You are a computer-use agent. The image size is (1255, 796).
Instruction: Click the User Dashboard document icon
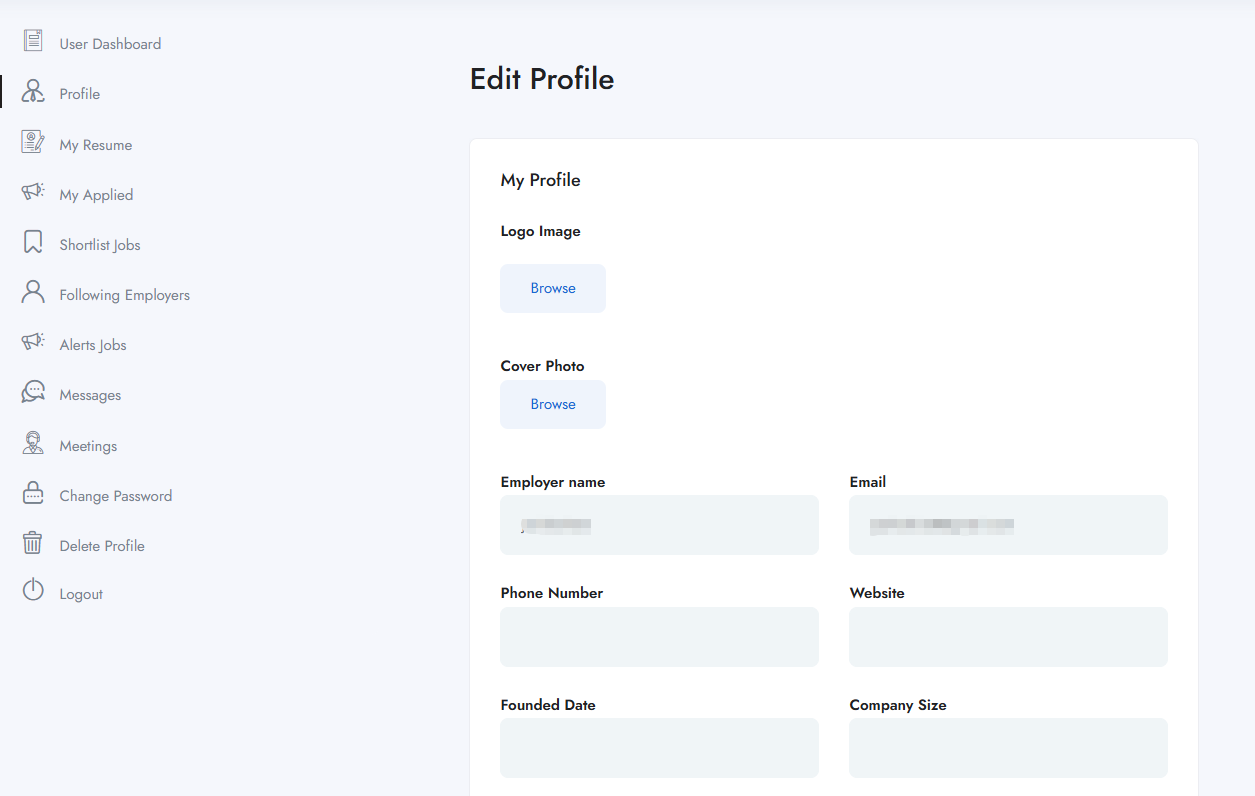33,41
